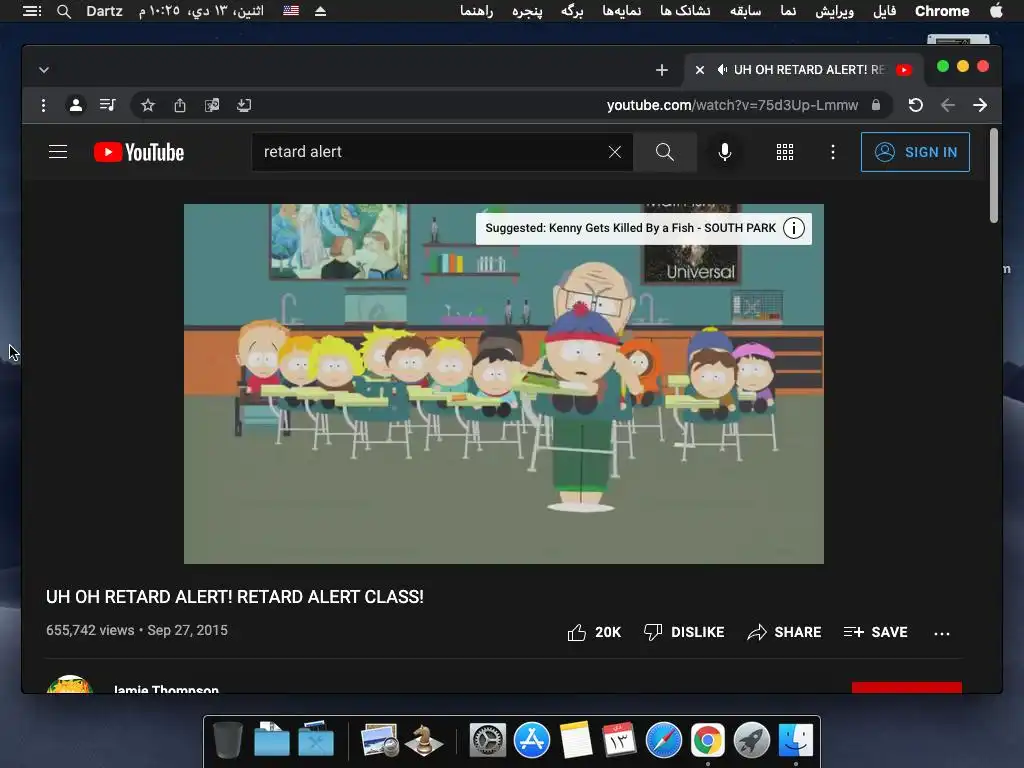Open the برگه menu

tap(571, 11)
